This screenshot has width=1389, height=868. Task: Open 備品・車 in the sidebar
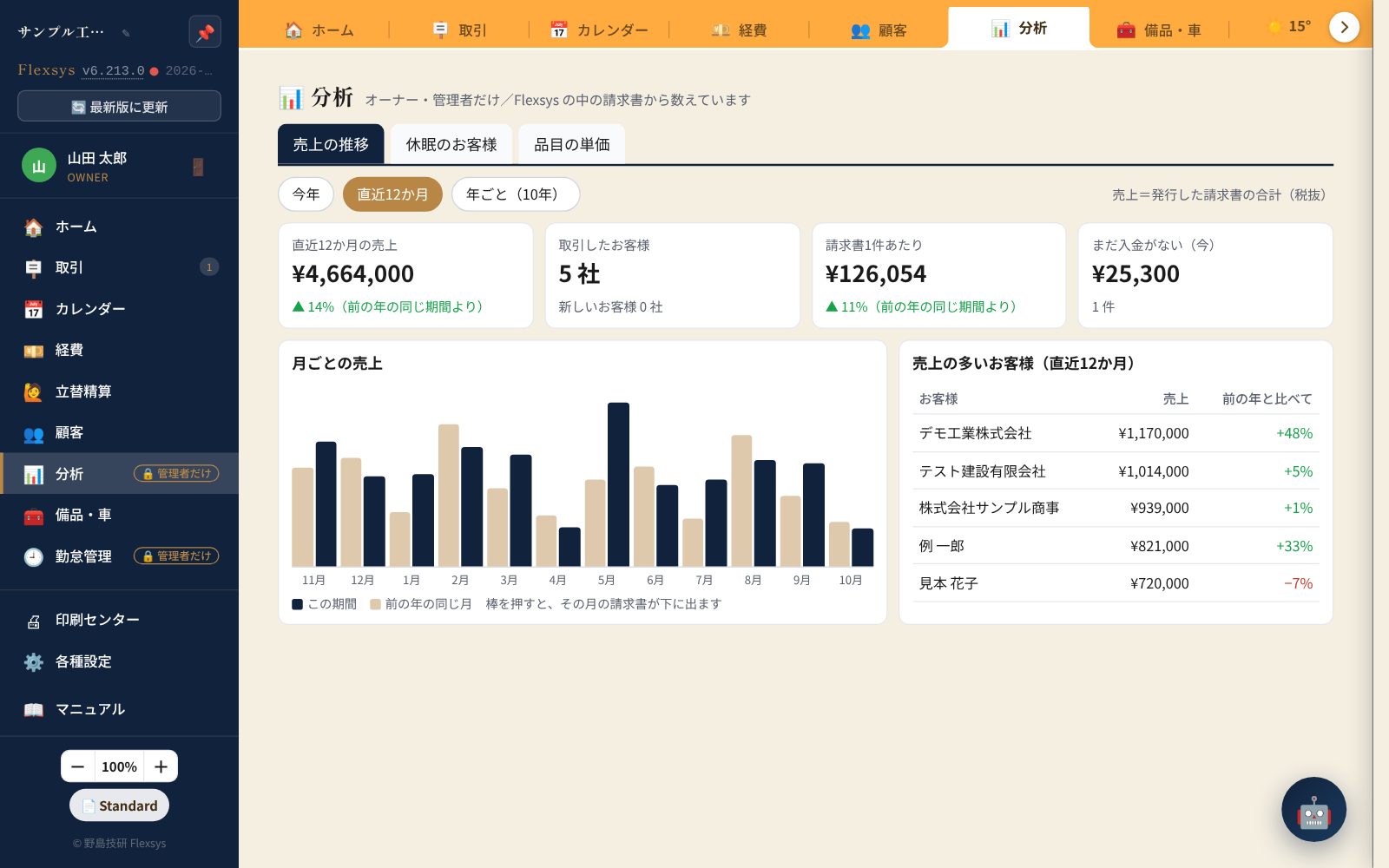pyautogui.click(x=119, y=515)
